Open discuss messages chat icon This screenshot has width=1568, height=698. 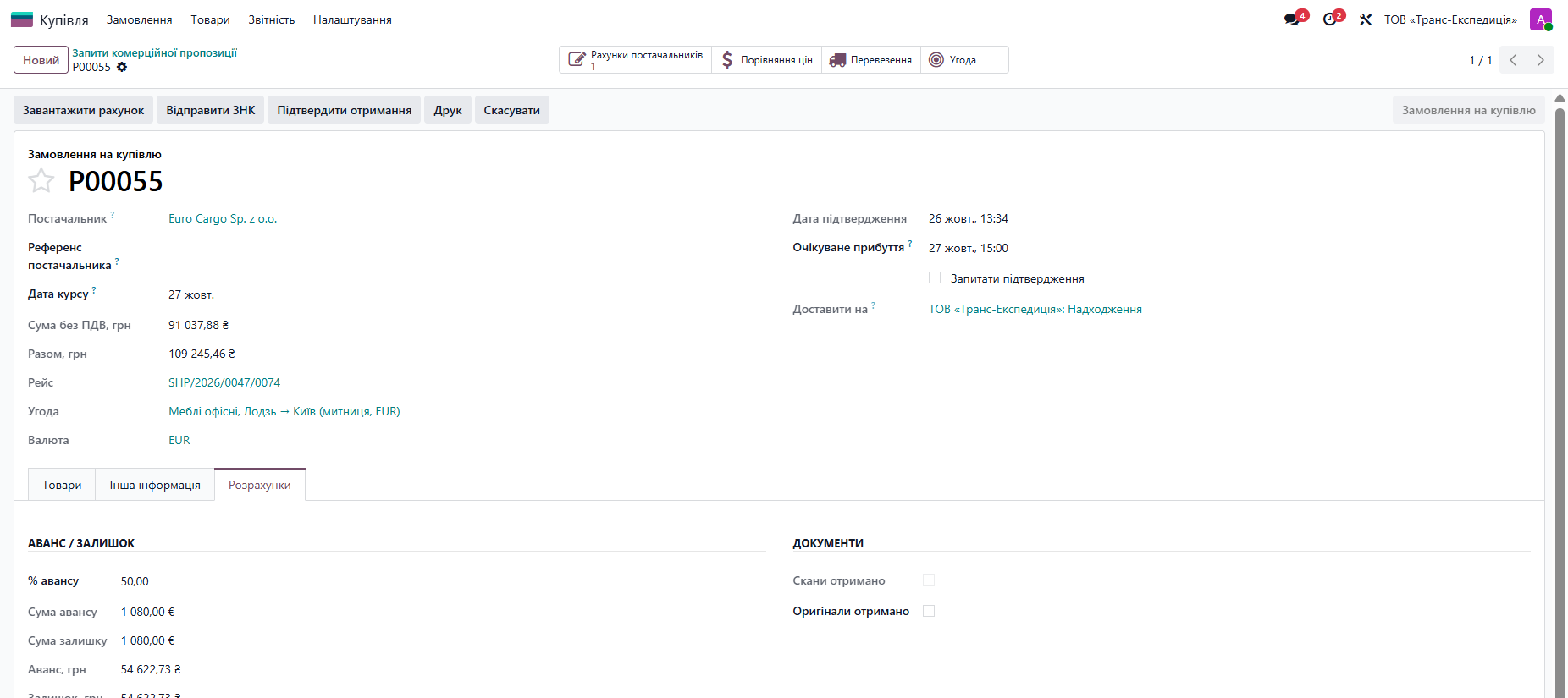[1292, 19]
